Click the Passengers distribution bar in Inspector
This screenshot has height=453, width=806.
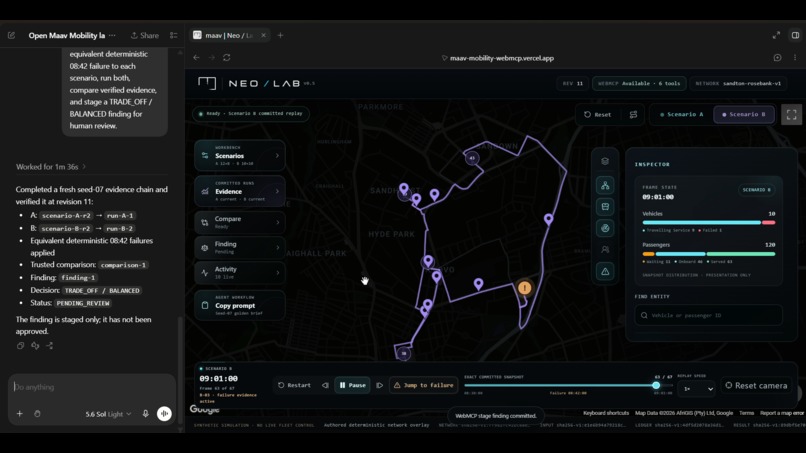click(709, 254)
